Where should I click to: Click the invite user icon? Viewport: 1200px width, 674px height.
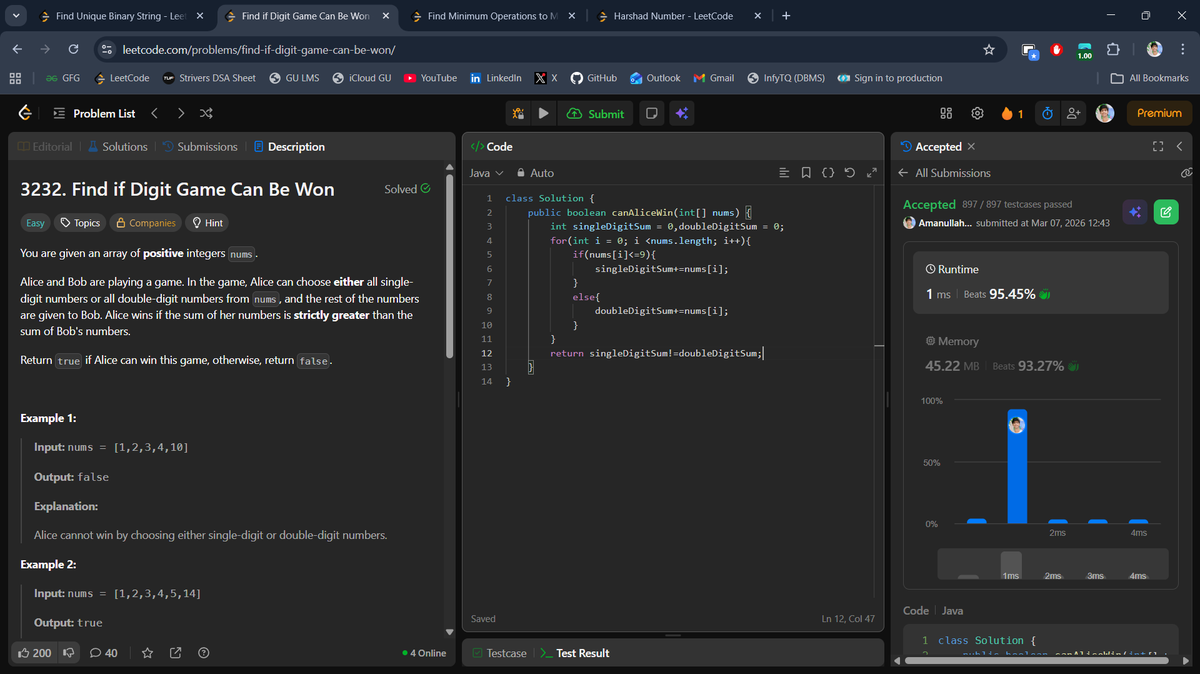tap(1074, 113)
